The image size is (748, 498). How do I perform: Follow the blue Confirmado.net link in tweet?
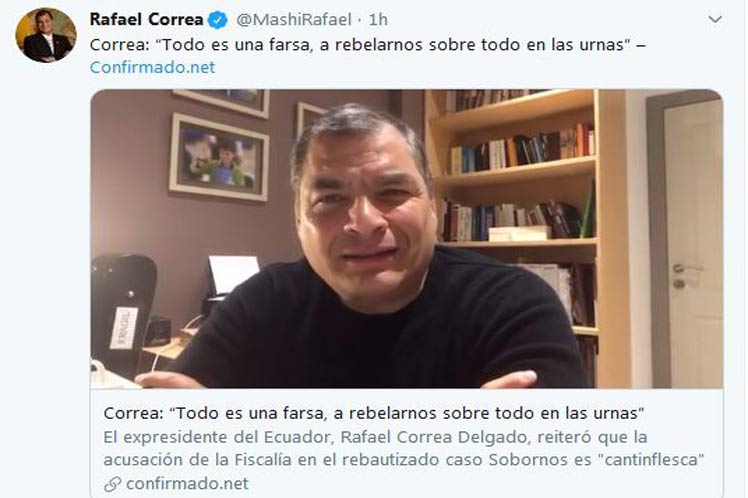(x=152, y=67)
